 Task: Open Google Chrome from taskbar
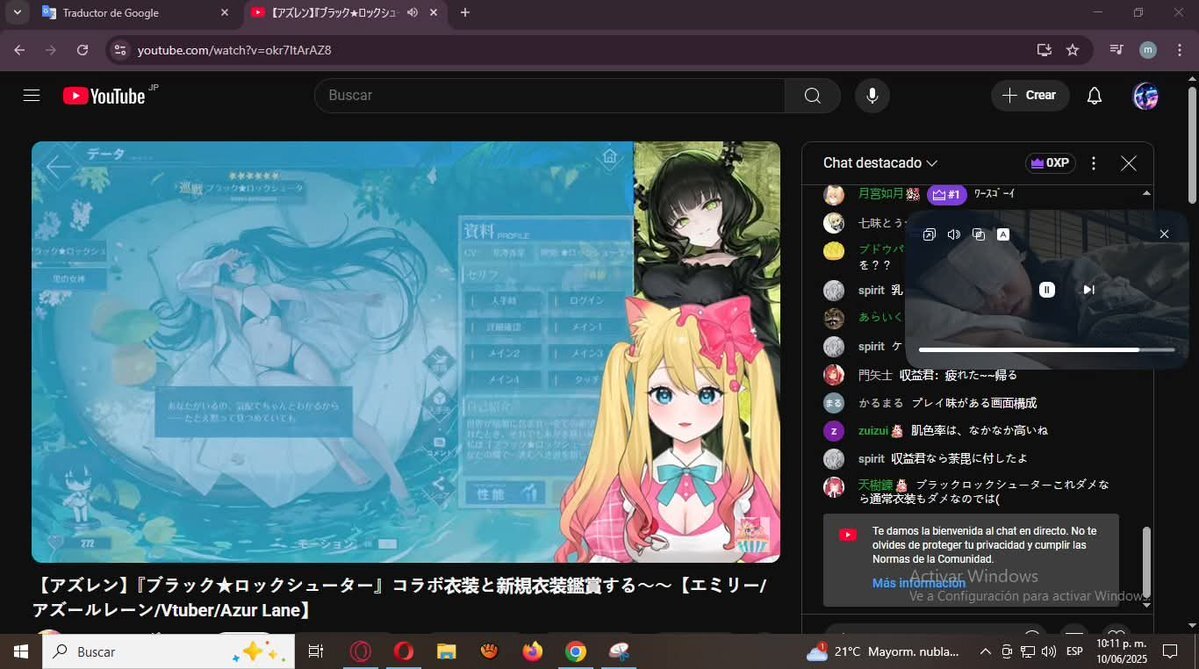pyautogui.click(x=576, y=651)
